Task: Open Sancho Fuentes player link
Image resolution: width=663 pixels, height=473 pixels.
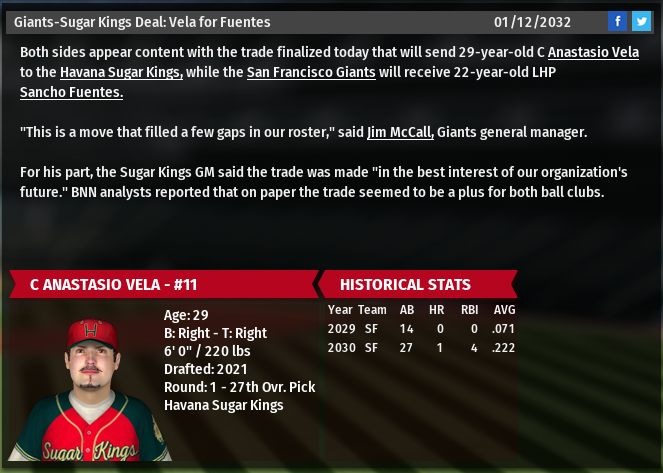Action: click(x=71, y=92)
